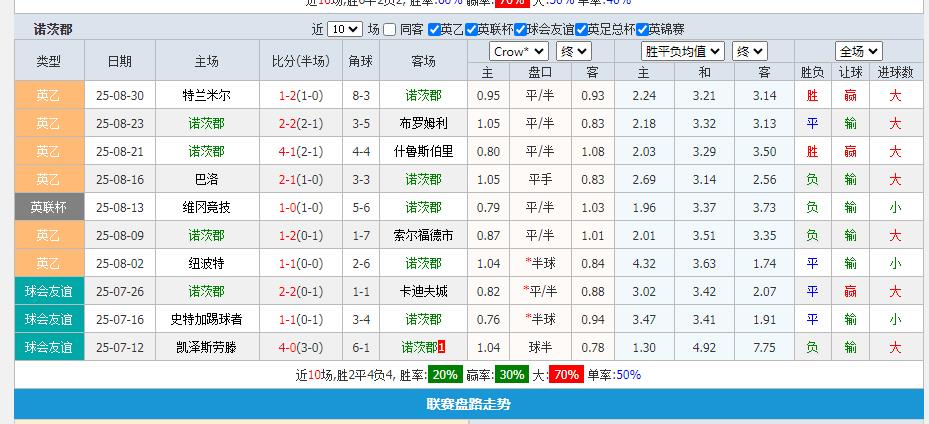929x424 pixels.
Task: Open the match count dropdown showing 10
Action: coord(344,29)
